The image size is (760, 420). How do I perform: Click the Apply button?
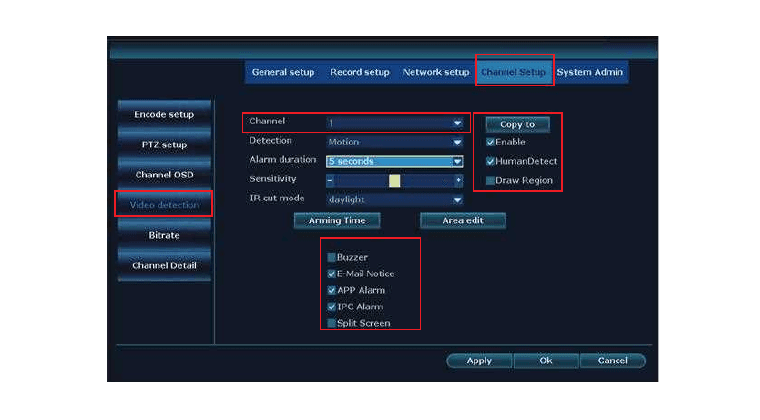[x=479, y=361]
